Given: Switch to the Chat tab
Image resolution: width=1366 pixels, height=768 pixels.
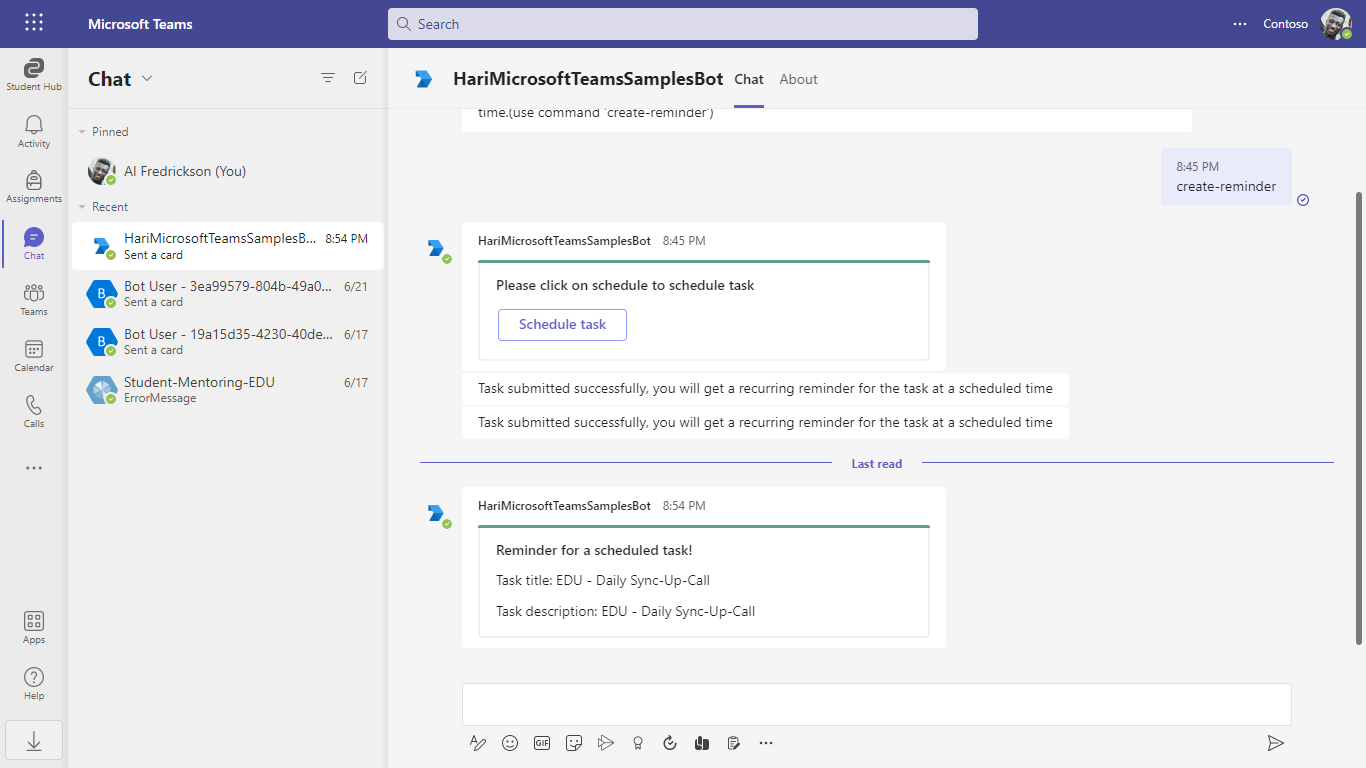Looking at the screenshot, I should 749,79.
